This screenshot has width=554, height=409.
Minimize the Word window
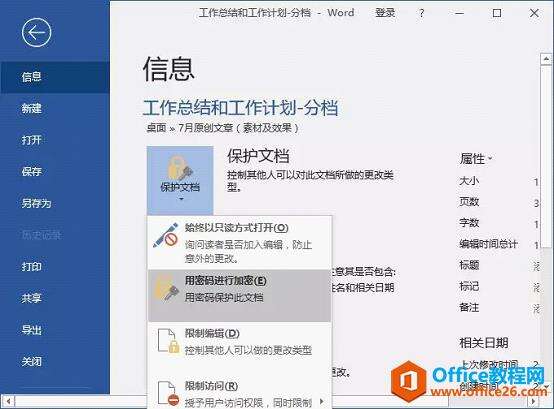click(459, 13)
